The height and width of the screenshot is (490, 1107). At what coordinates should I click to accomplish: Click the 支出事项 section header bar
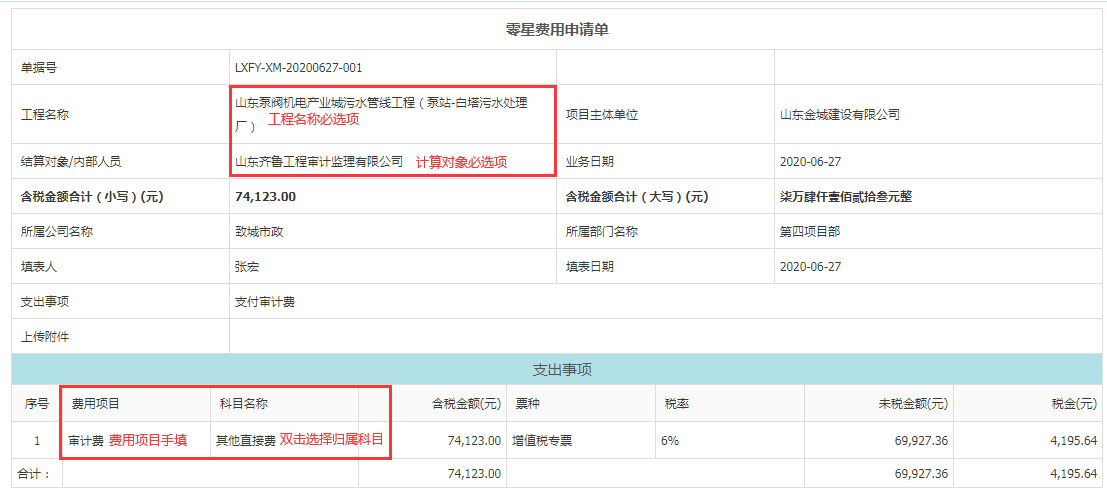pyautogui.click(x=556, y=369)
